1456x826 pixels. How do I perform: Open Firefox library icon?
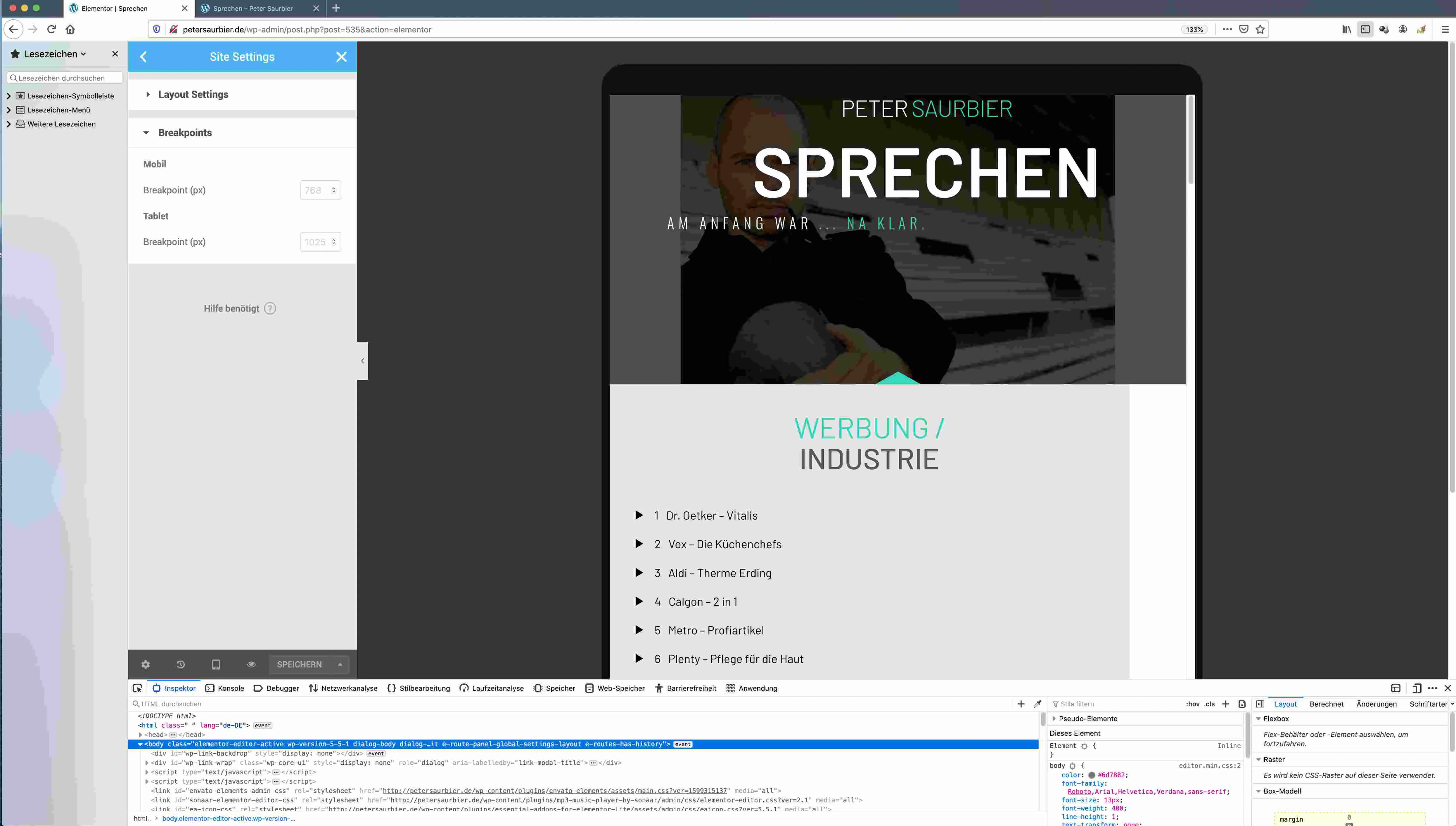pos(1346,29)
